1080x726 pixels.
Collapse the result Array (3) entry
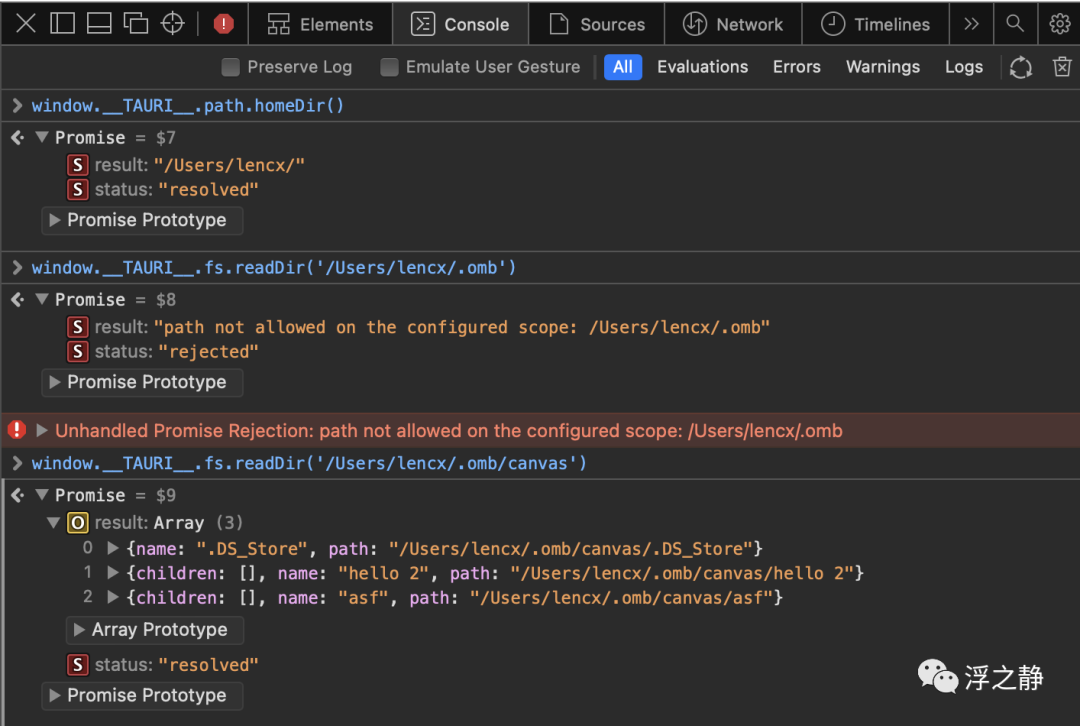(x=53, y=523)
